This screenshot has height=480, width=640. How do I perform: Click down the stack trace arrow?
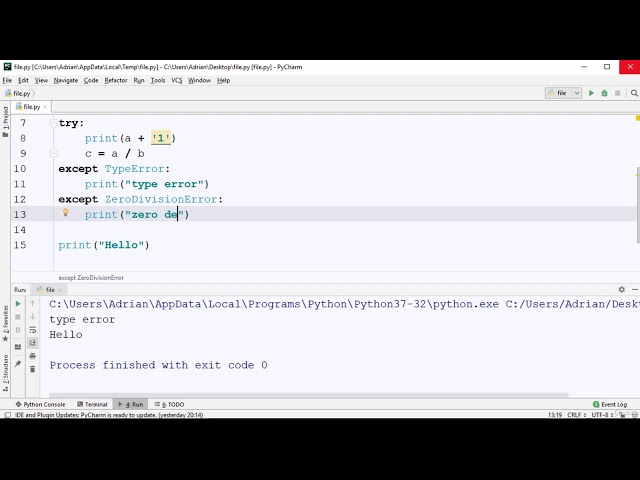pyautogui.click(x=33, y=316)
